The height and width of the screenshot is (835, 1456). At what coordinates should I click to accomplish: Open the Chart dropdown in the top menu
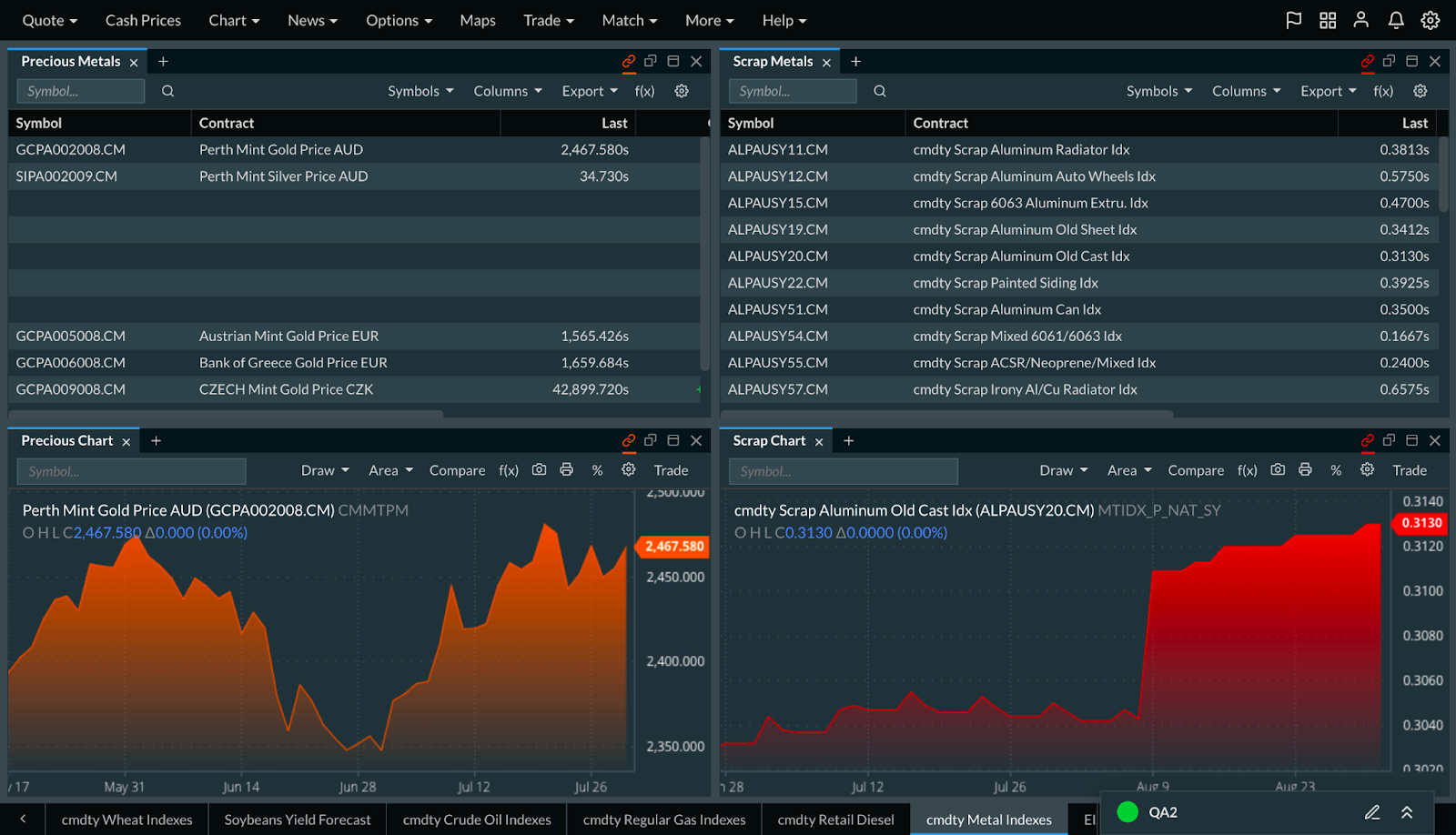(x=234, y=20)
